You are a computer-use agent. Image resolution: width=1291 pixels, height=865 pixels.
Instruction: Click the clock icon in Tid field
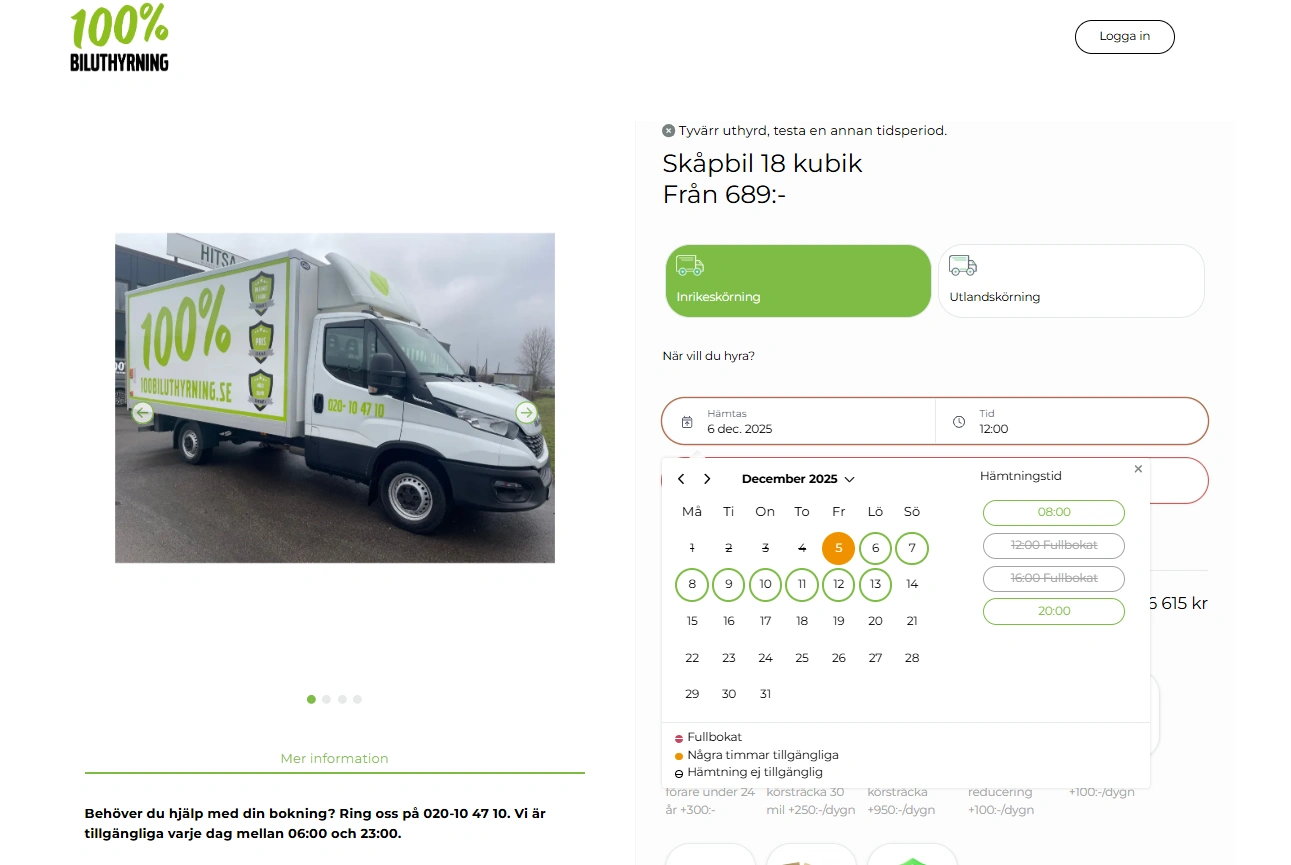pos(959,422)
